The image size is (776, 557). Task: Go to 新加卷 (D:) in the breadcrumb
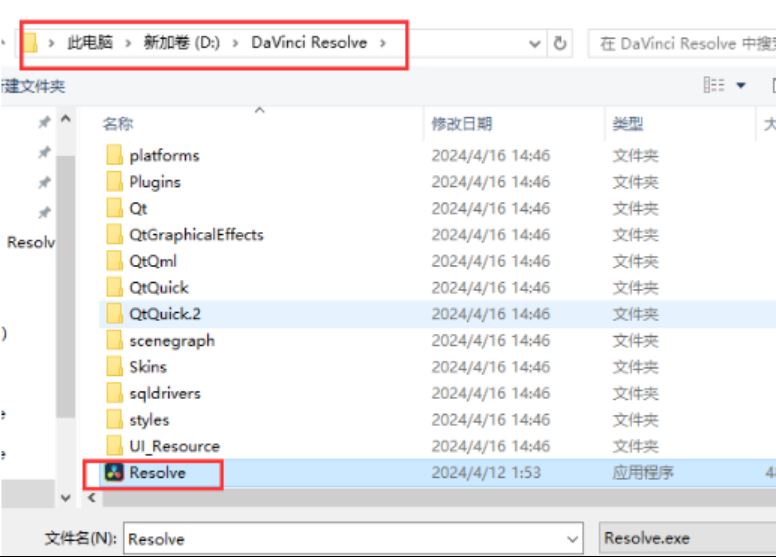pyautogui.click(x=182, y=43)
